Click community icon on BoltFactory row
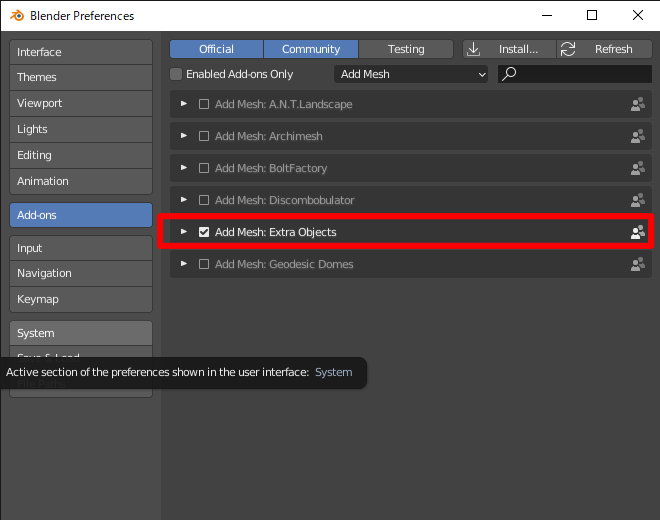The width and height of the screenshot is (660, 520). pos(638,168)
